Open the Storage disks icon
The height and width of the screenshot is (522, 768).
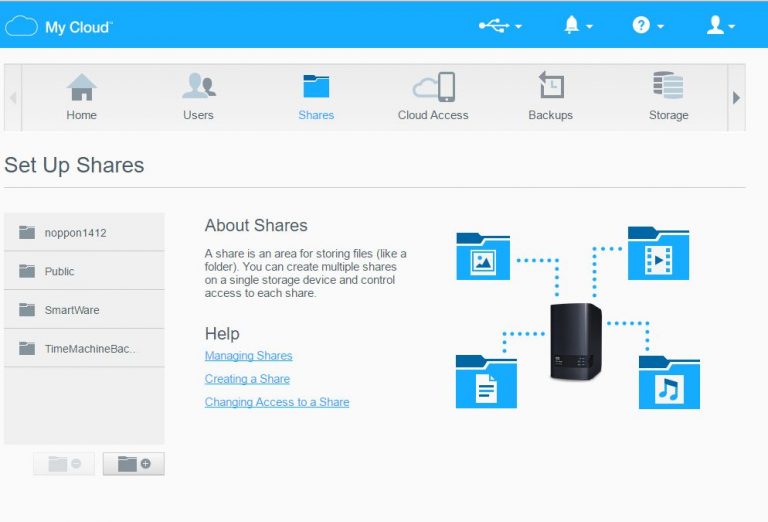click(x=668, y=85)
